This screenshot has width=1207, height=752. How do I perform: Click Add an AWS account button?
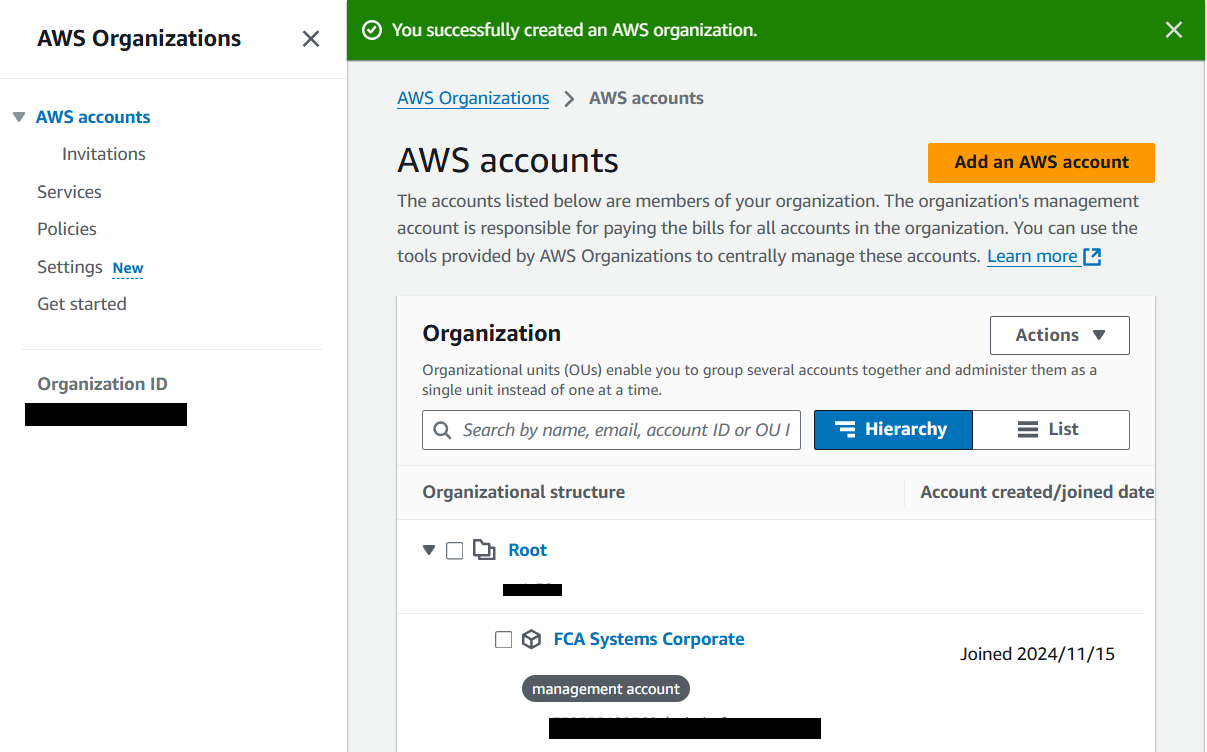(1041, 163)
